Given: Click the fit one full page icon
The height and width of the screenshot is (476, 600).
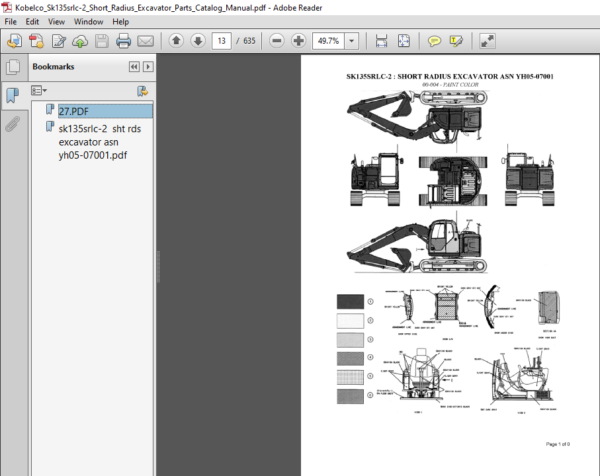Looking at the screenshot, I should (404, 41).
